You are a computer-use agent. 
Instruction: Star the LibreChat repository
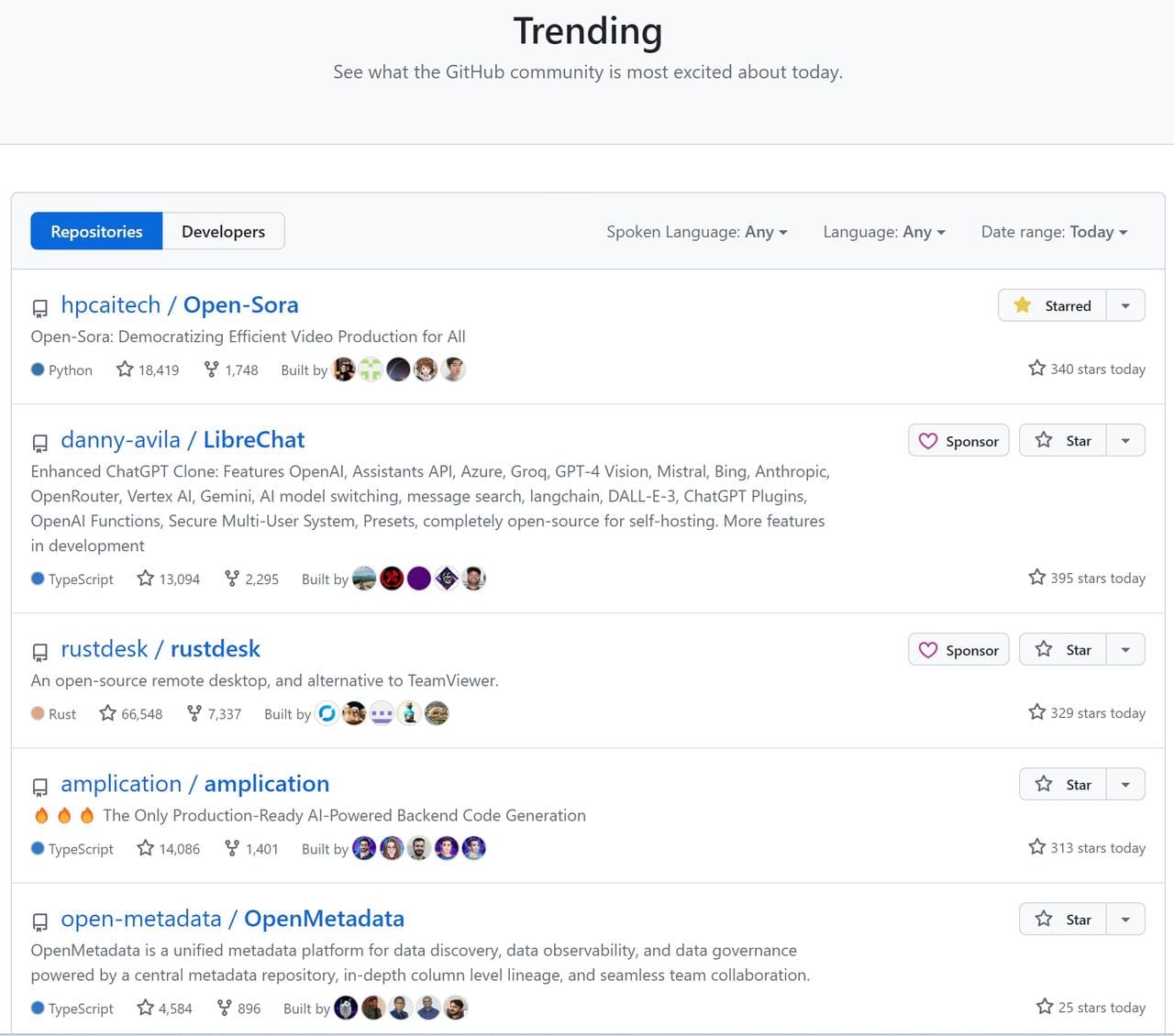pos(1063,441)
